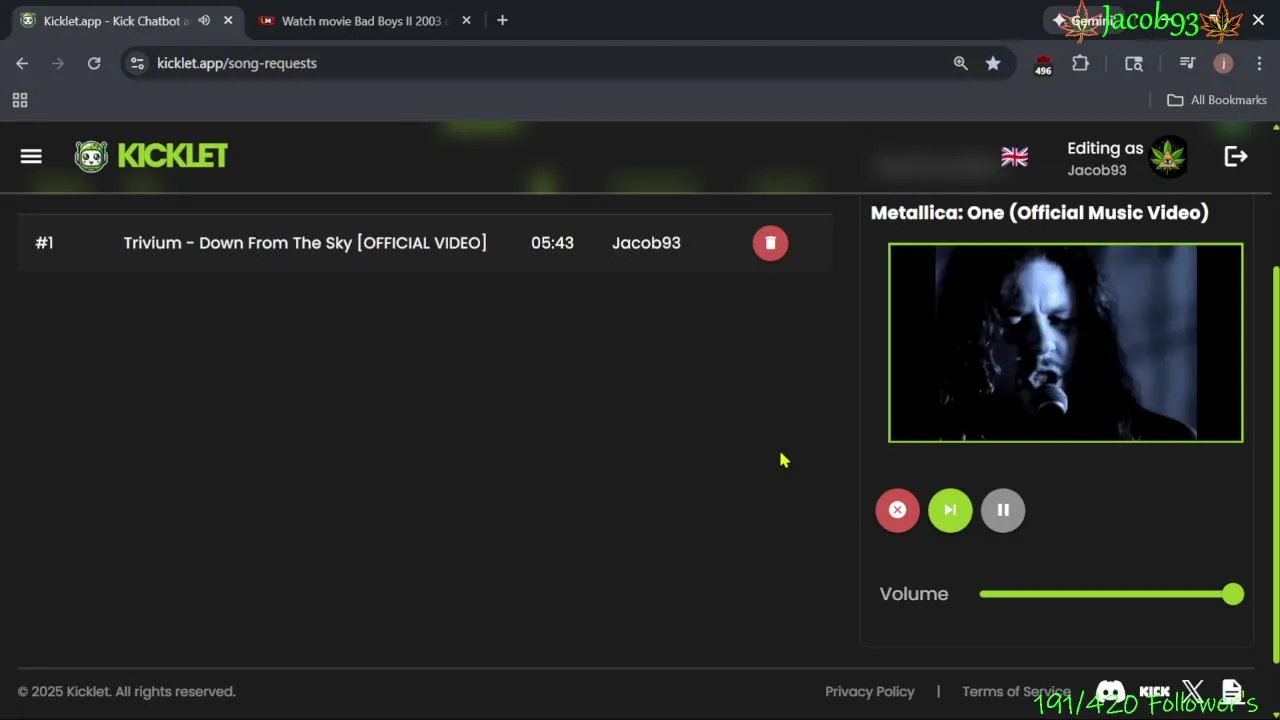Pause the Metallica song
The width and height of the screenshot is (1280, 720).
pos(1003,510)
